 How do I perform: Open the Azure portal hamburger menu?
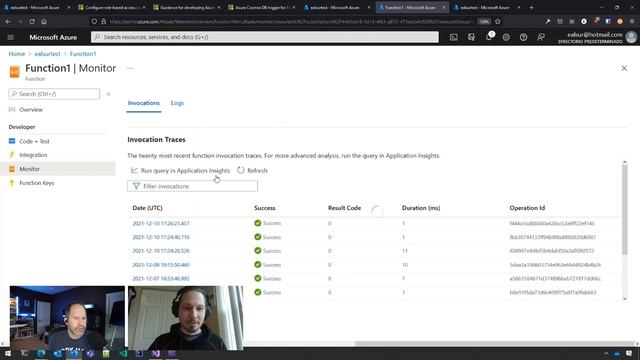click(11, 37)
